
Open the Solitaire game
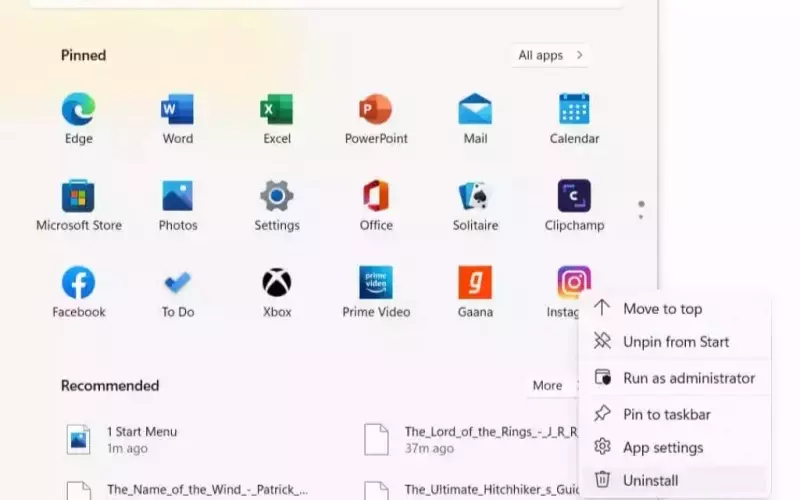coord(475,205)
